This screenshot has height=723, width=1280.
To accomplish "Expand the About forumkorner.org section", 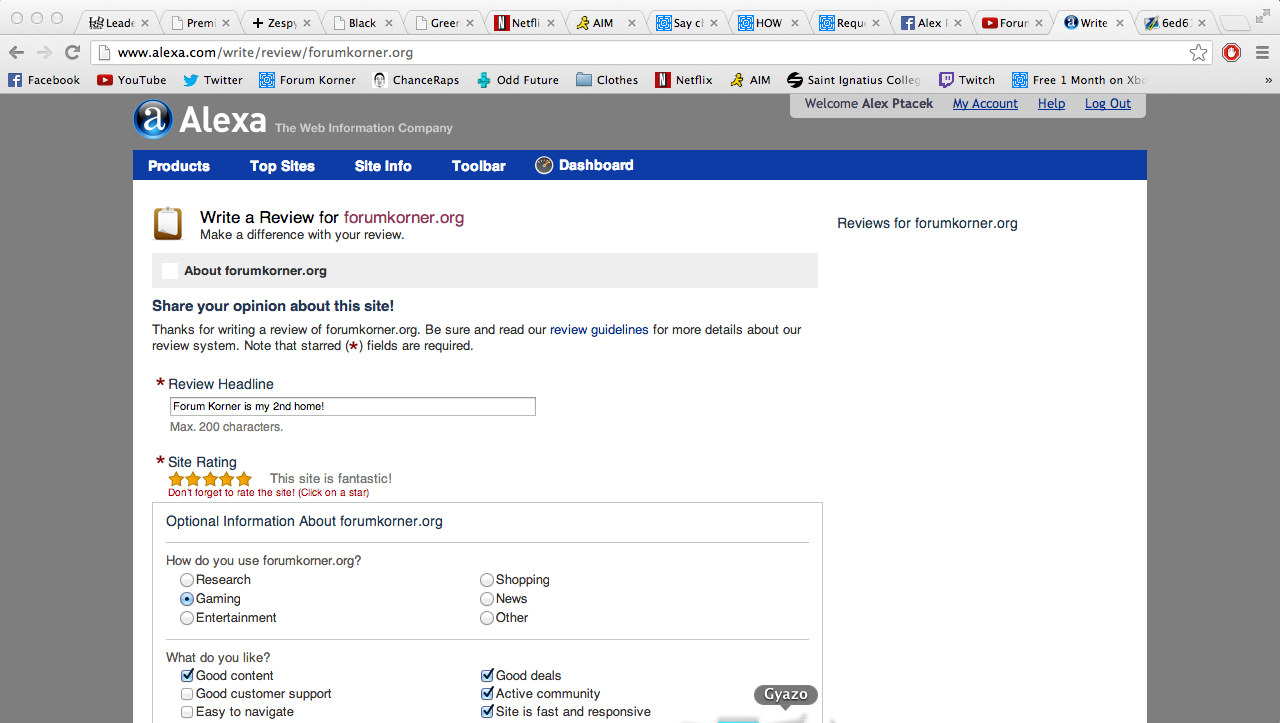I will click(485, 270).
